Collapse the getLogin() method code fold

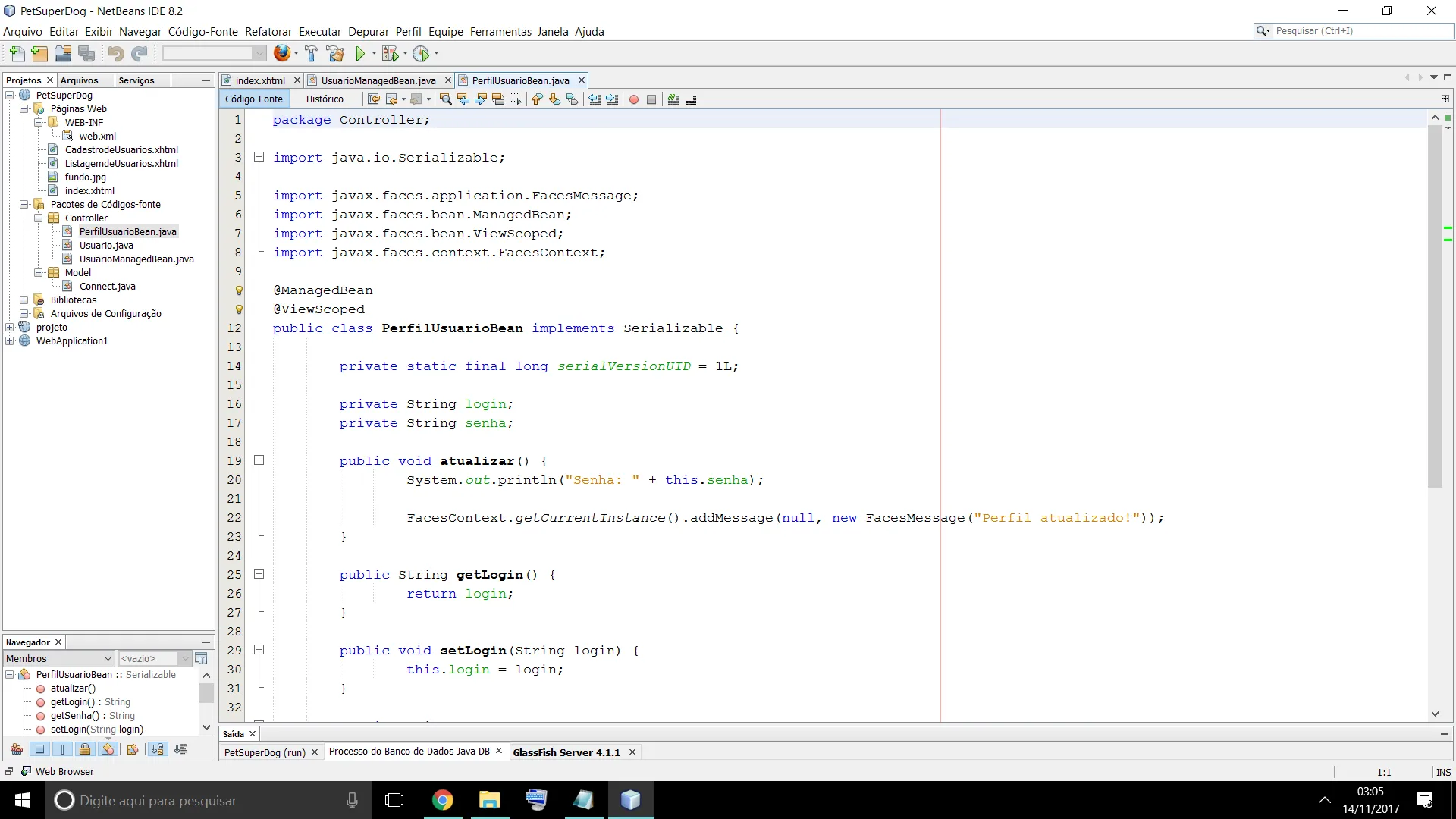click(x=259, y=574)
